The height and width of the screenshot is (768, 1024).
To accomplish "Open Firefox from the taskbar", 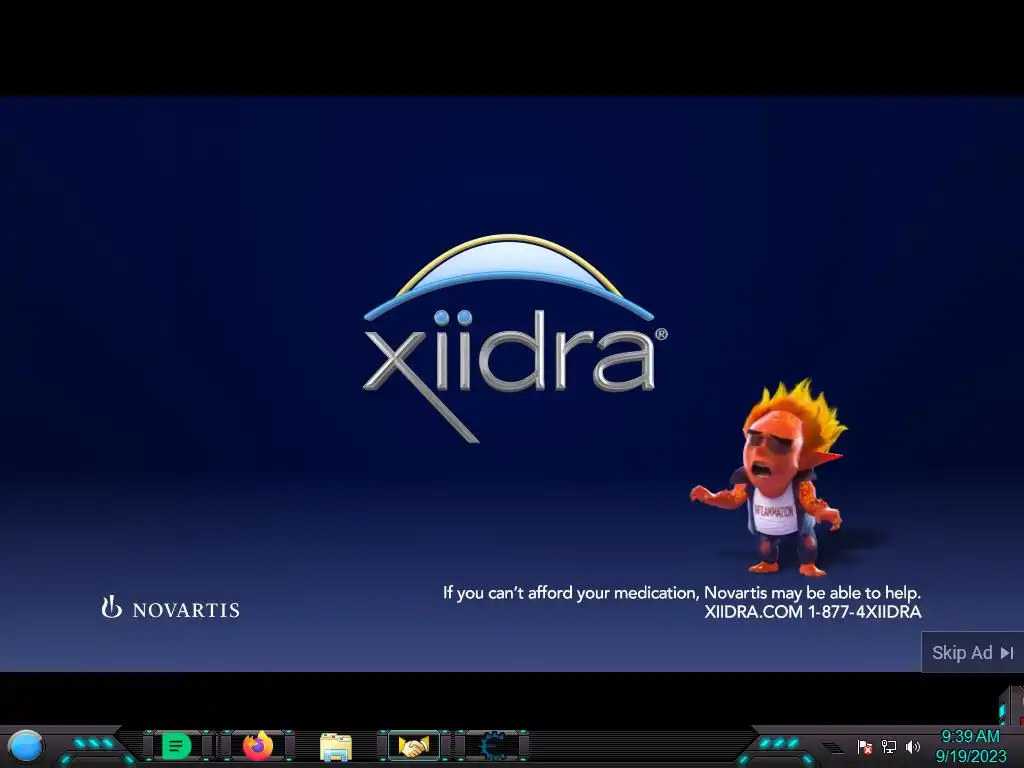I will pyautogui.click(x=258, y=746).
